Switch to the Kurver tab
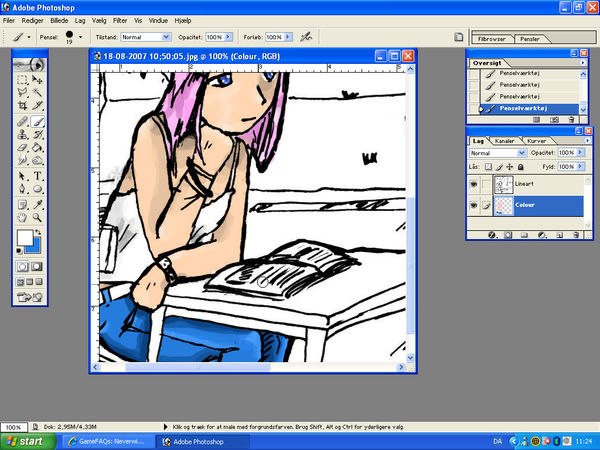This screenshot has width=600, height=450. (536, 141)
